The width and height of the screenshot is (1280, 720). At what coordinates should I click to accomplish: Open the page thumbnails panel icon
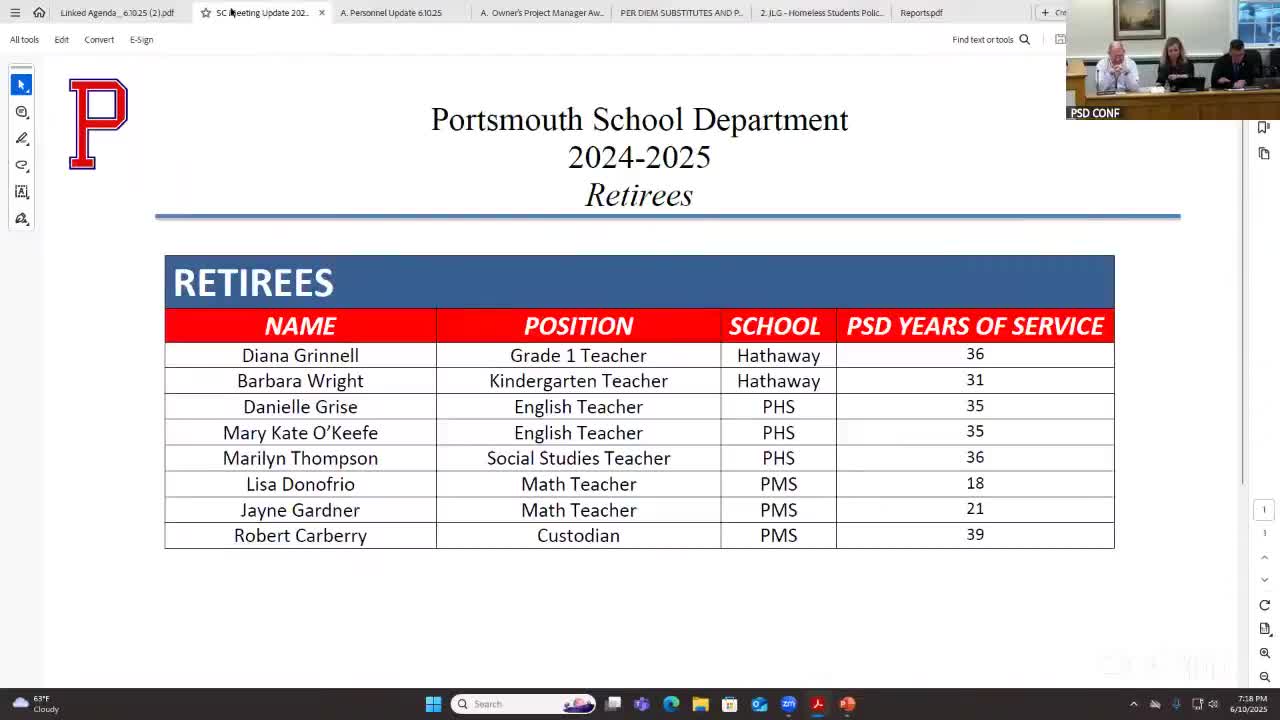click(x=1264, y=153)
